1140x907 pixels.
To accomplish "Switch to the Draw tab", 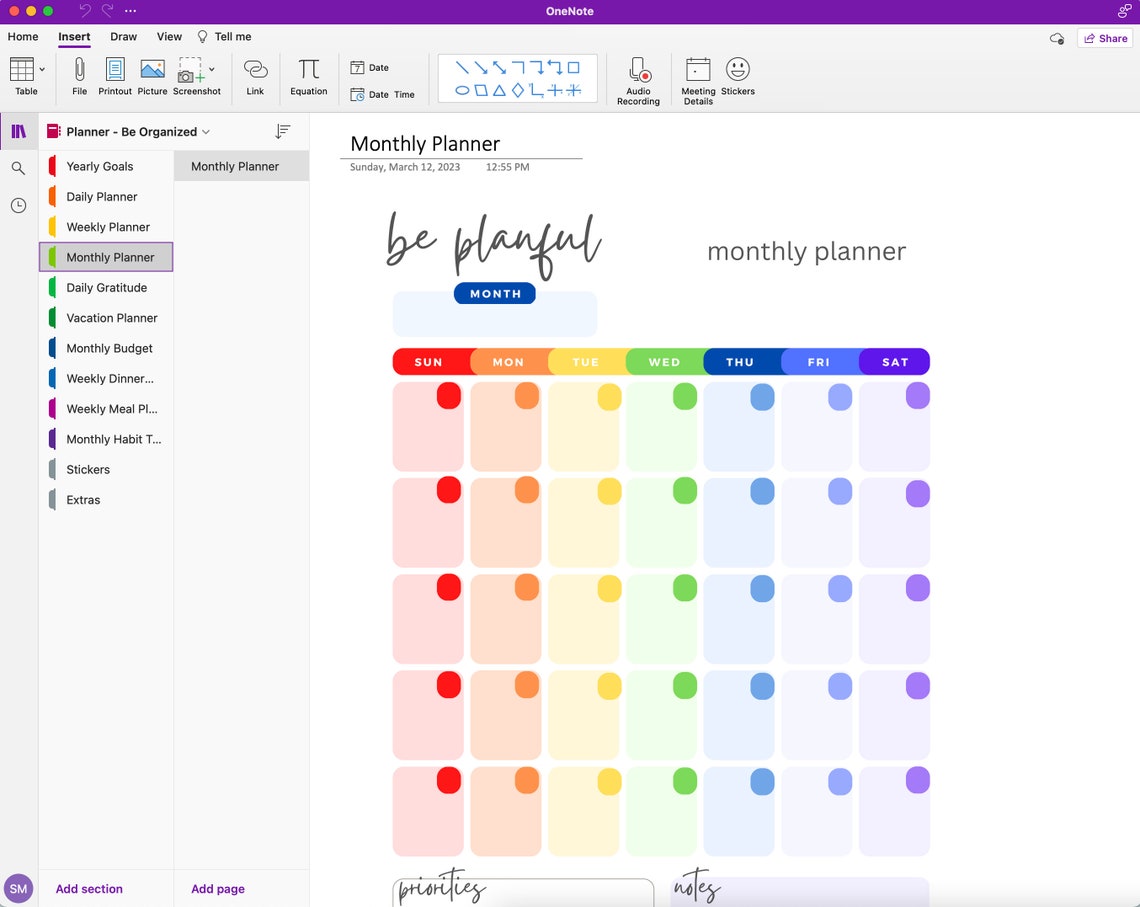I will point(123,36).
